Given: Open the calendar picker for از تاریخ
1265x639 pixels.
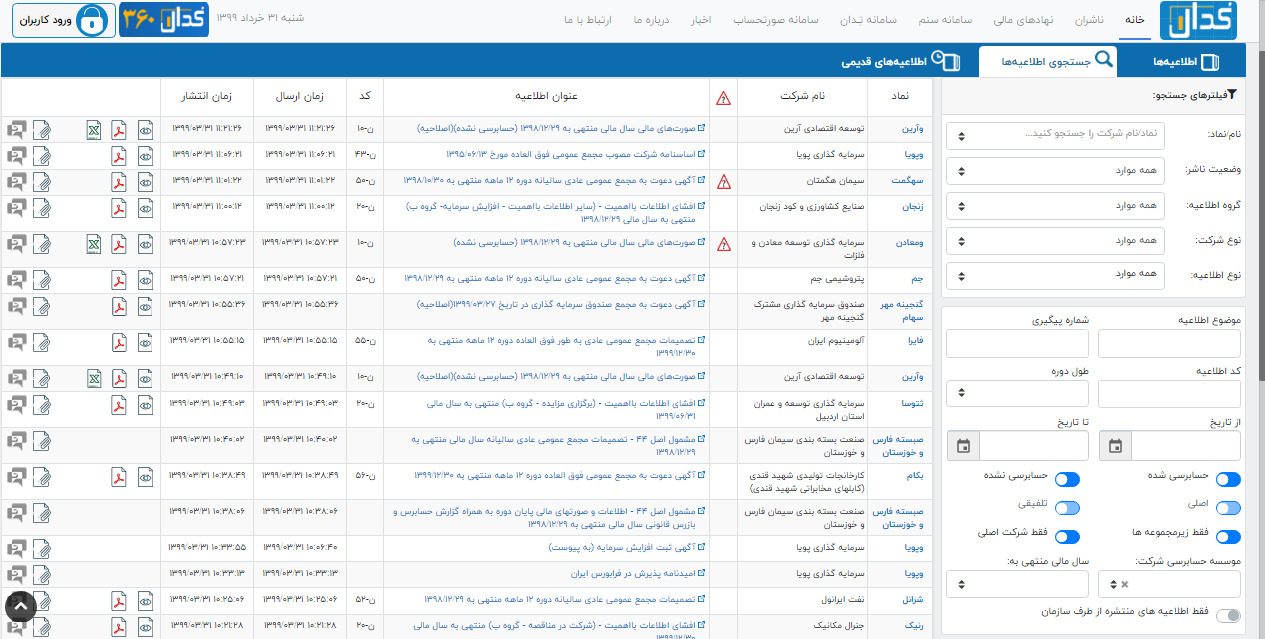Looking at the screenshot, I should pos(1115,446).
